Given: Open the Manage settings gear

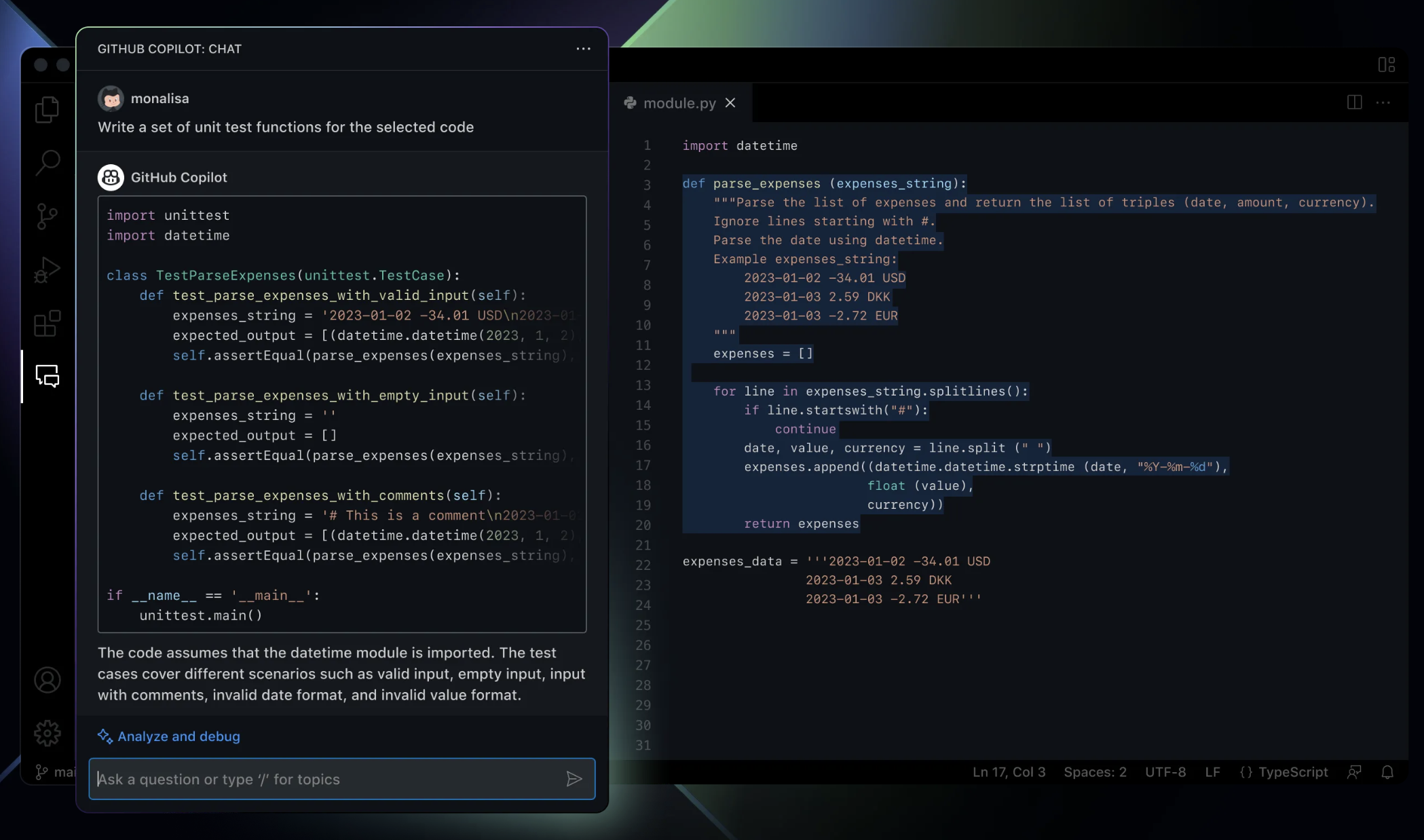Looking at the screenshot, I should pyautogui.click(x=47, y=733).
